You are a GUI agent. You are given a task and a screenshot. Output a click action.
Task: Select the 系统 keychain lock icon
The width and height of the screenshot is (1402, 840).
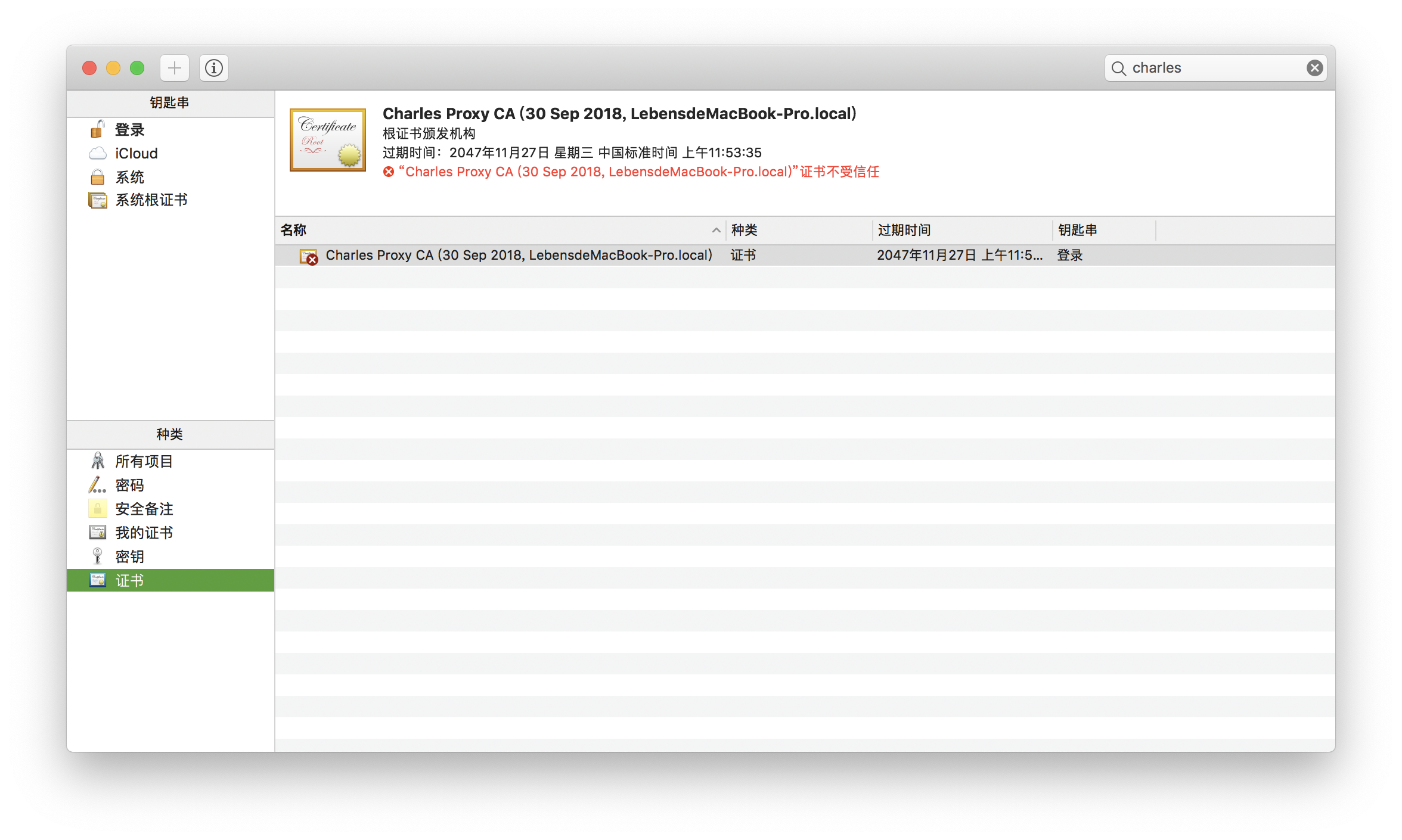[97, 177]
